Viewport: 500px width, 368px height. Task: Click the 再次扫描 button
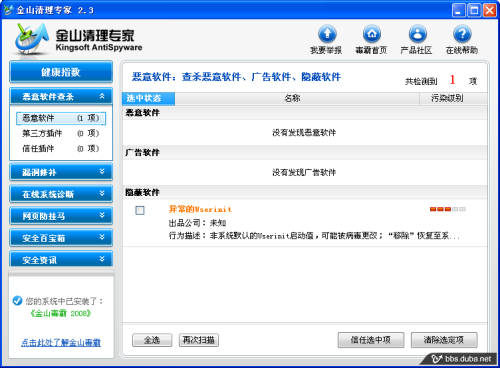[199, 340]
